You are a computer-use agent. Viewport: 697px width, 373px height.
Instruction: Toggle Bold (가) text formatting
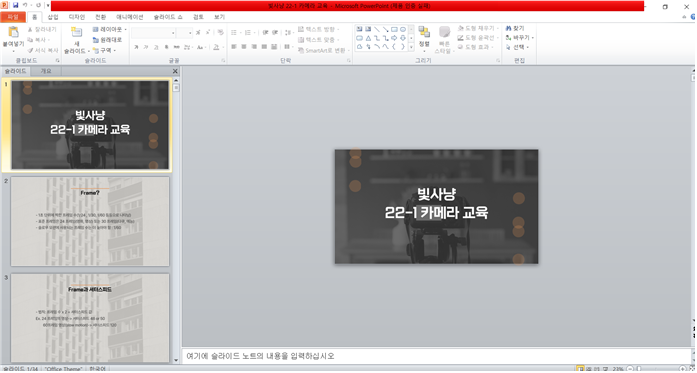[x=136, y=47]
